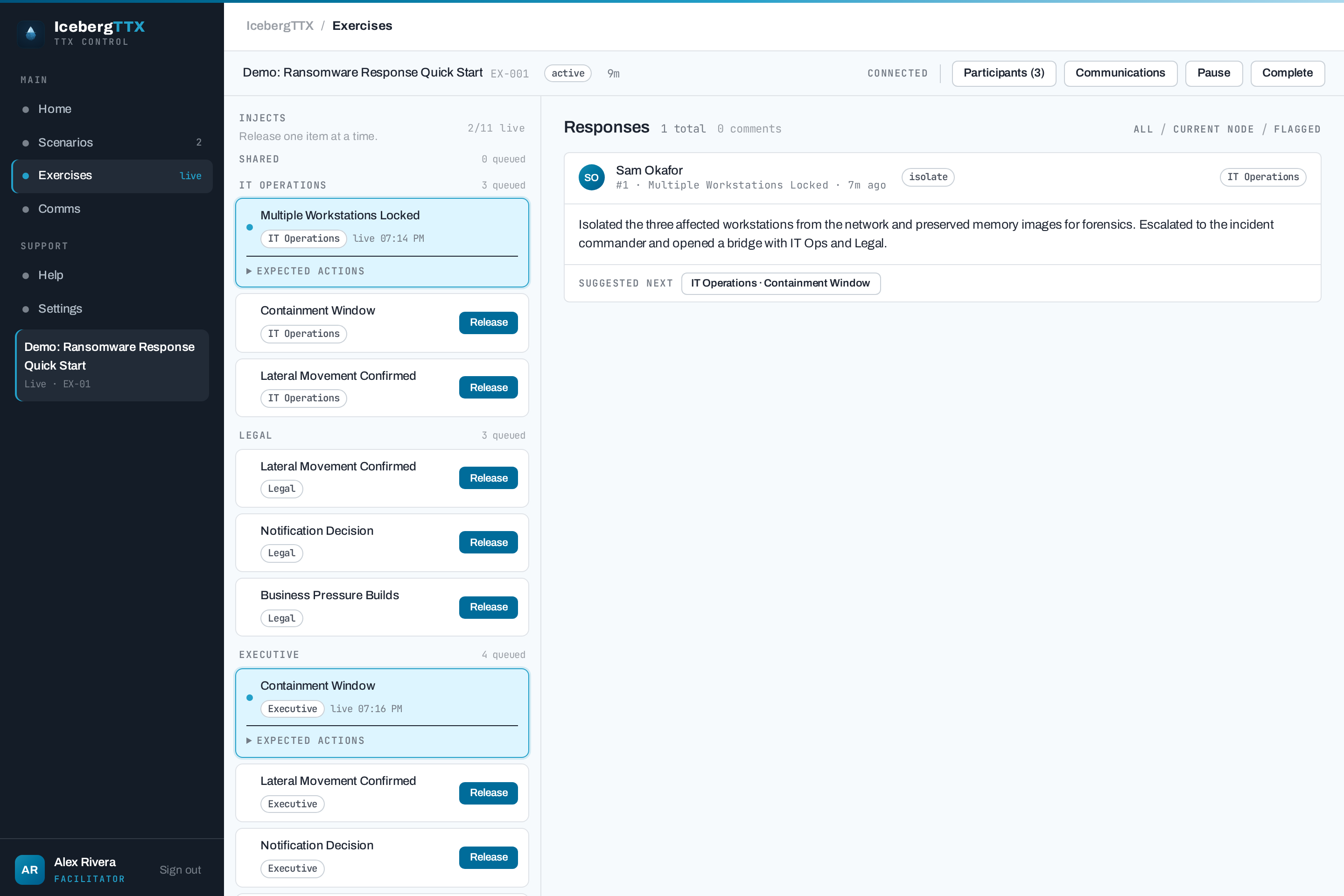Image resolution: width=1344 pixels, height=896 pixels.
Task: Open the Participants (3) panel
Action: [1003, 73]
